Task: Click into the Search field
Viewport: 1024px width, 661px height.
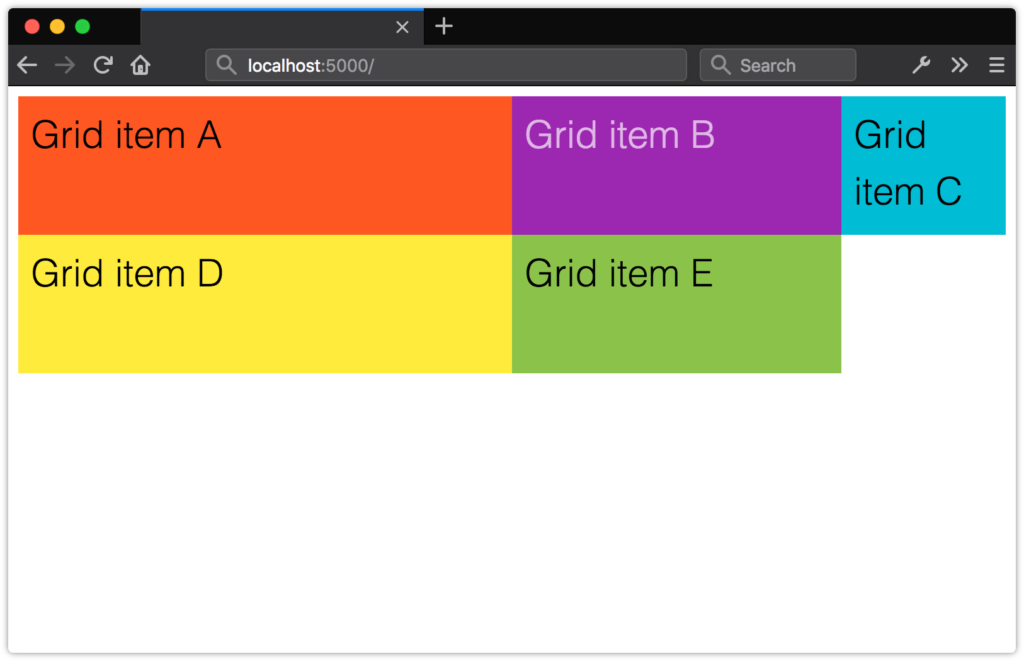Action: 778,65
